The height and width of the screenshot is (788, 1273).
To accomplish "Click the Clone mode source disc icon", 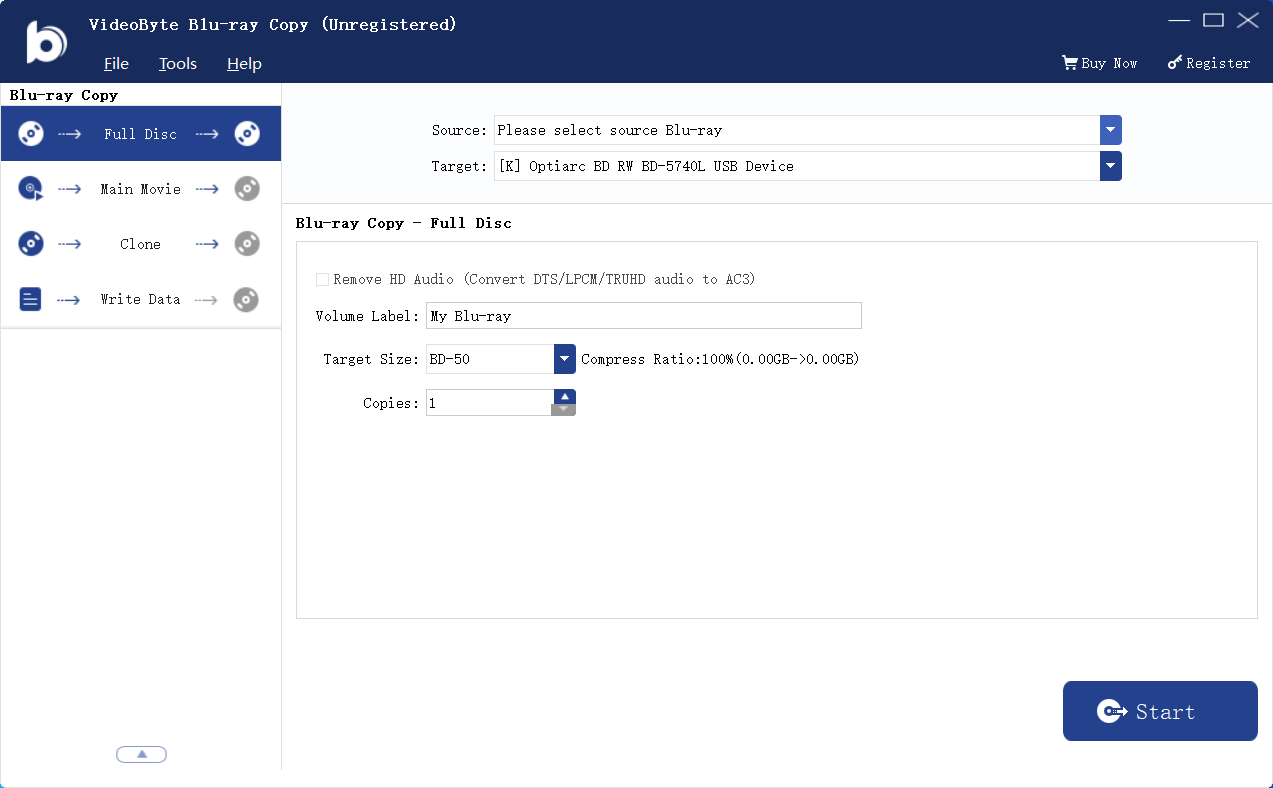I will point(32,244).
